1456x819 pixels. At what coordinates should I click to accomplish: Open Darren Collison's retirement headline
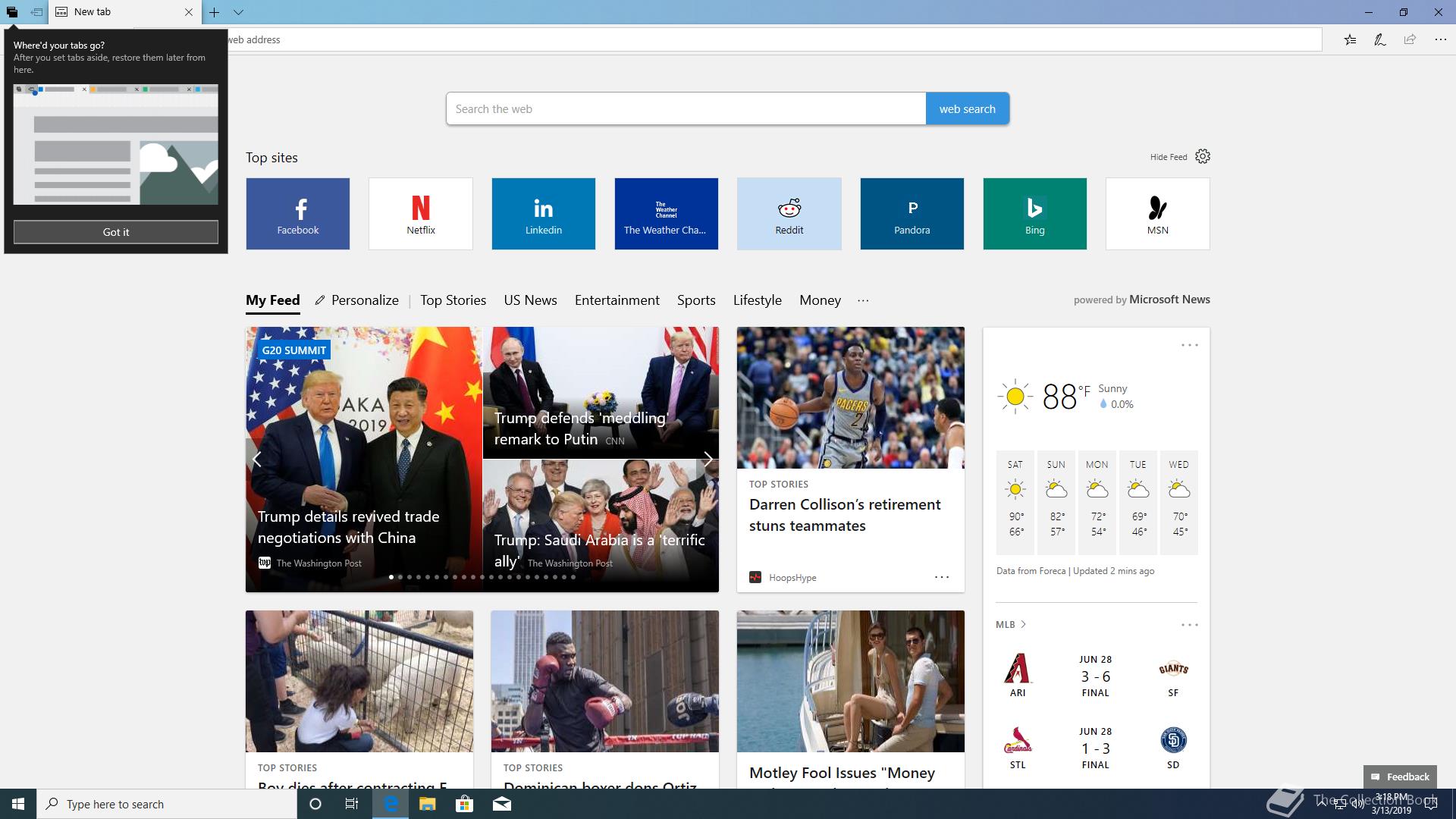click(x=845, y=515)
